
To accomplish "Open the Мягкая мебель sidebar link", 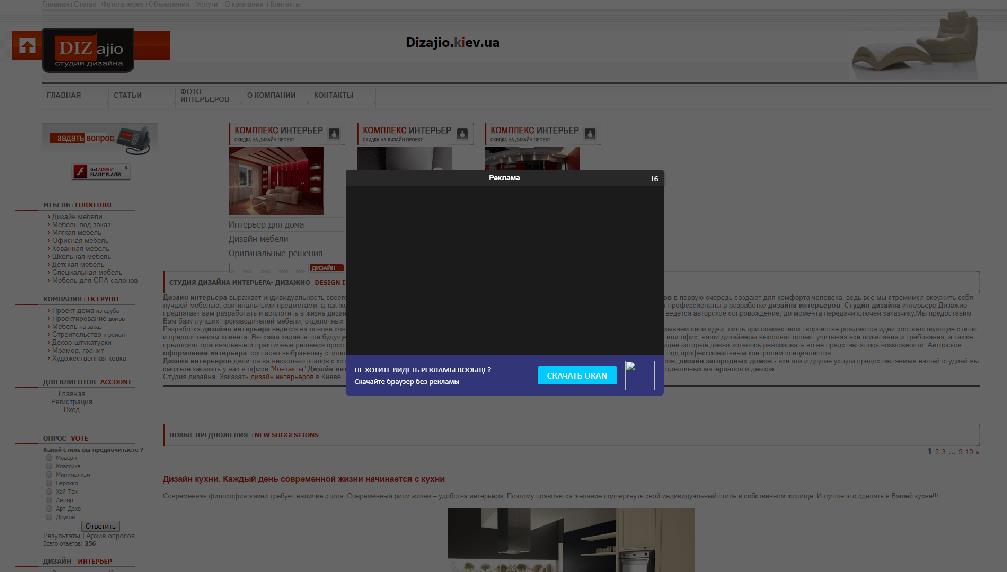I will pos(76,232).
